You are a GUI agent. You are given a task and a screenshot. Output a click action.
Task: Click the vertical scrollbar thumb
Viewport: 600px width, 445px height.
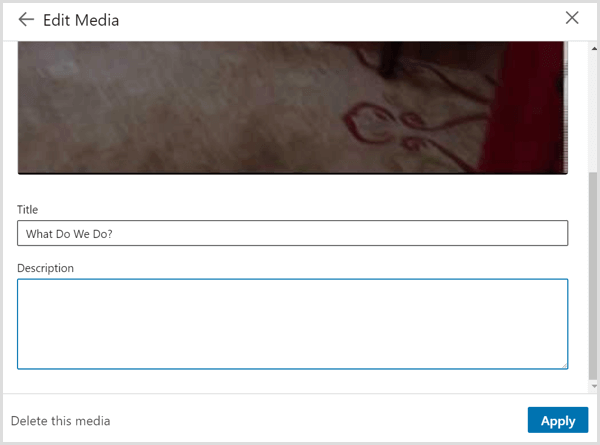pos(593,275)
